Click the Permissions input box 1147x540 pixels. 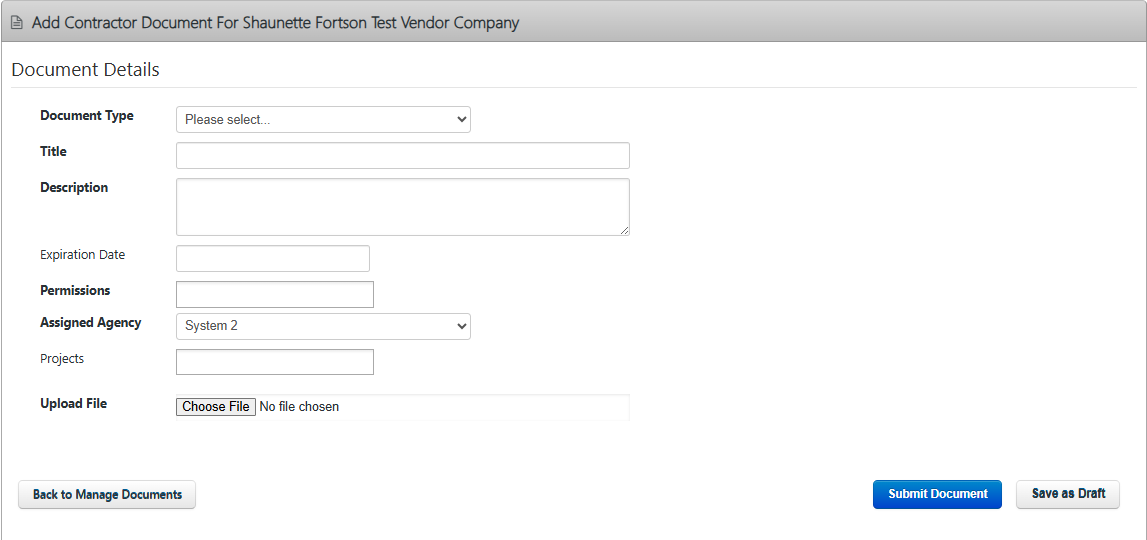tap(274, 294)
